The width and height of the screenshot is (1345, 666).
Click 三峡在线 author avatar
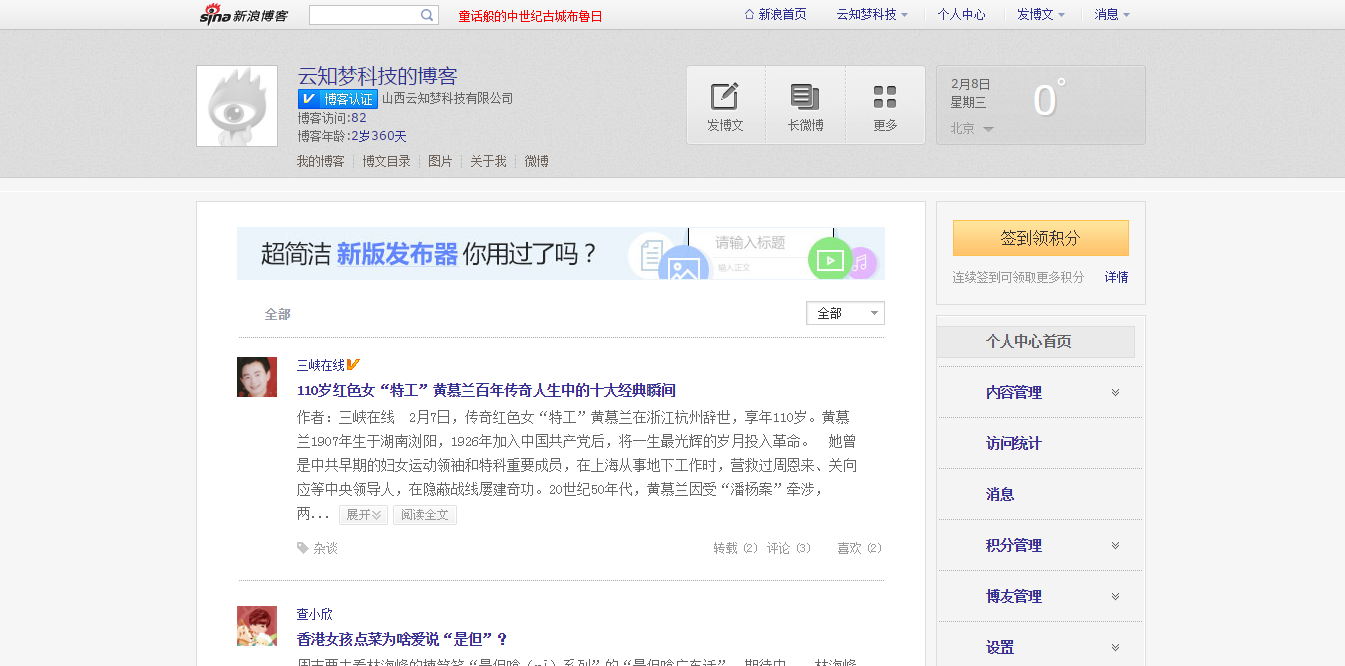tap(257, 377)
